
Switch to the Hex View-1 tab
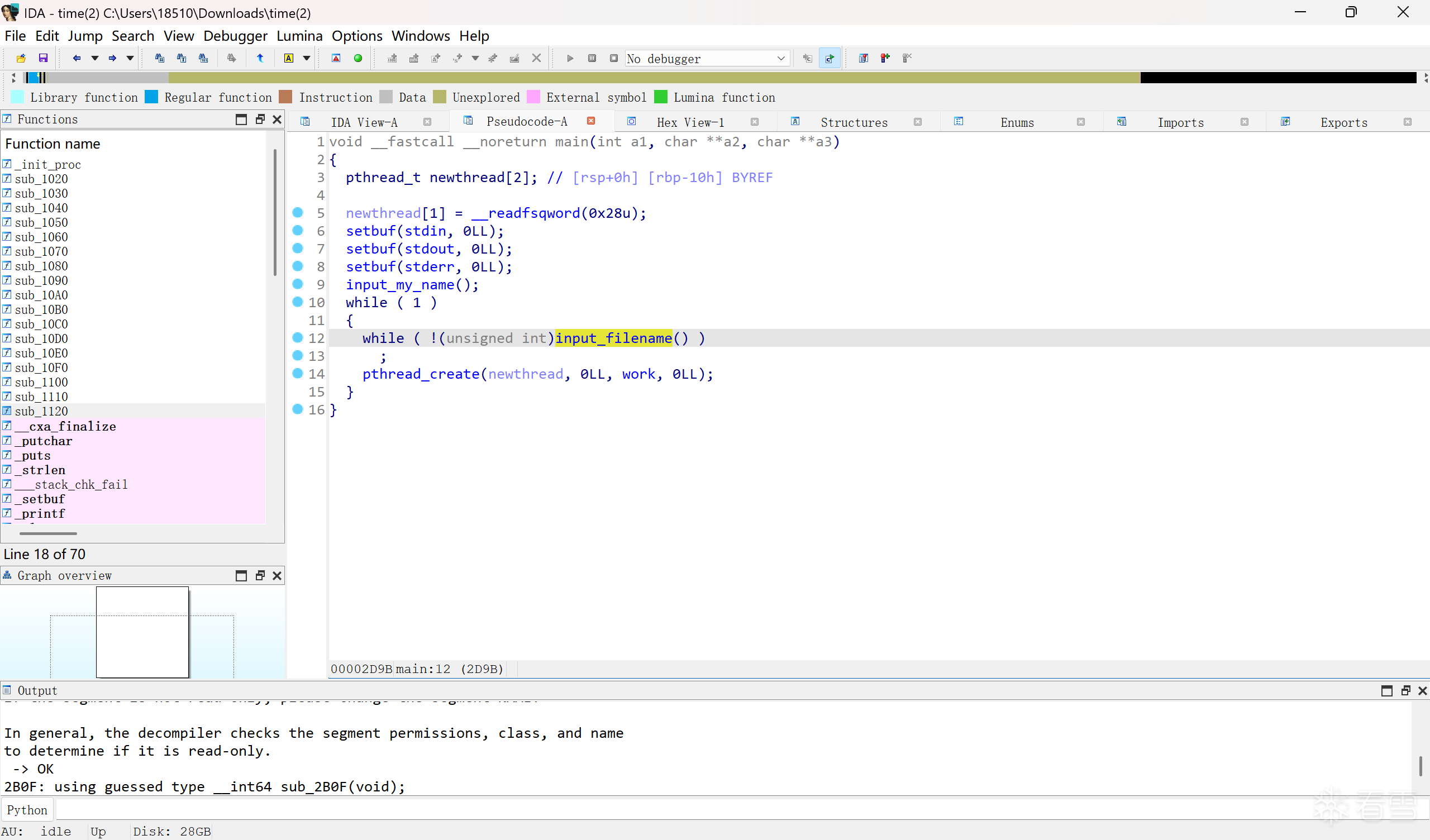pos(690,122)
